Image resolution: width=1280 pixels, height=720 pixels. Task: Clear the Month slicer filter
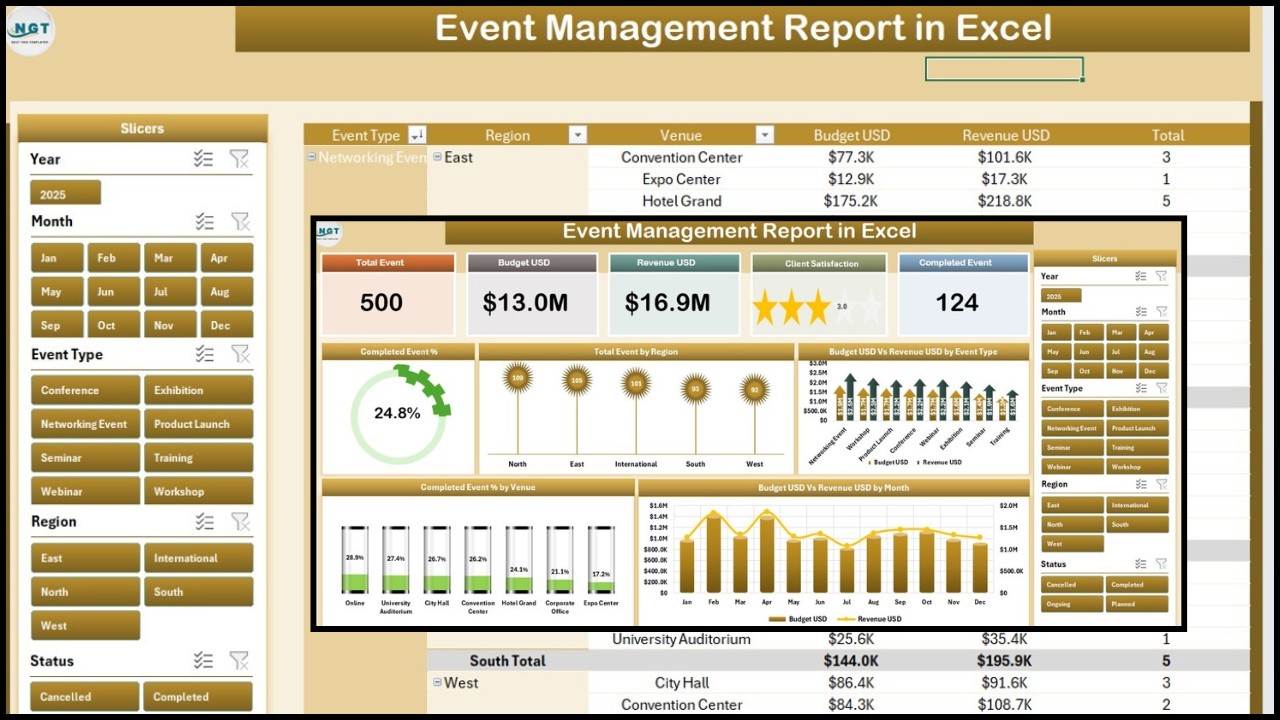click(239, 221)
